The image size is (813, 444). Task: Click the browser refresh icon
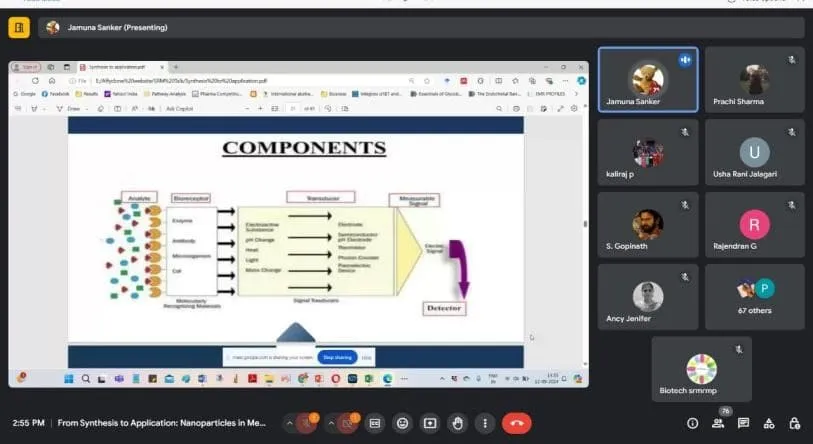[35, 81]
